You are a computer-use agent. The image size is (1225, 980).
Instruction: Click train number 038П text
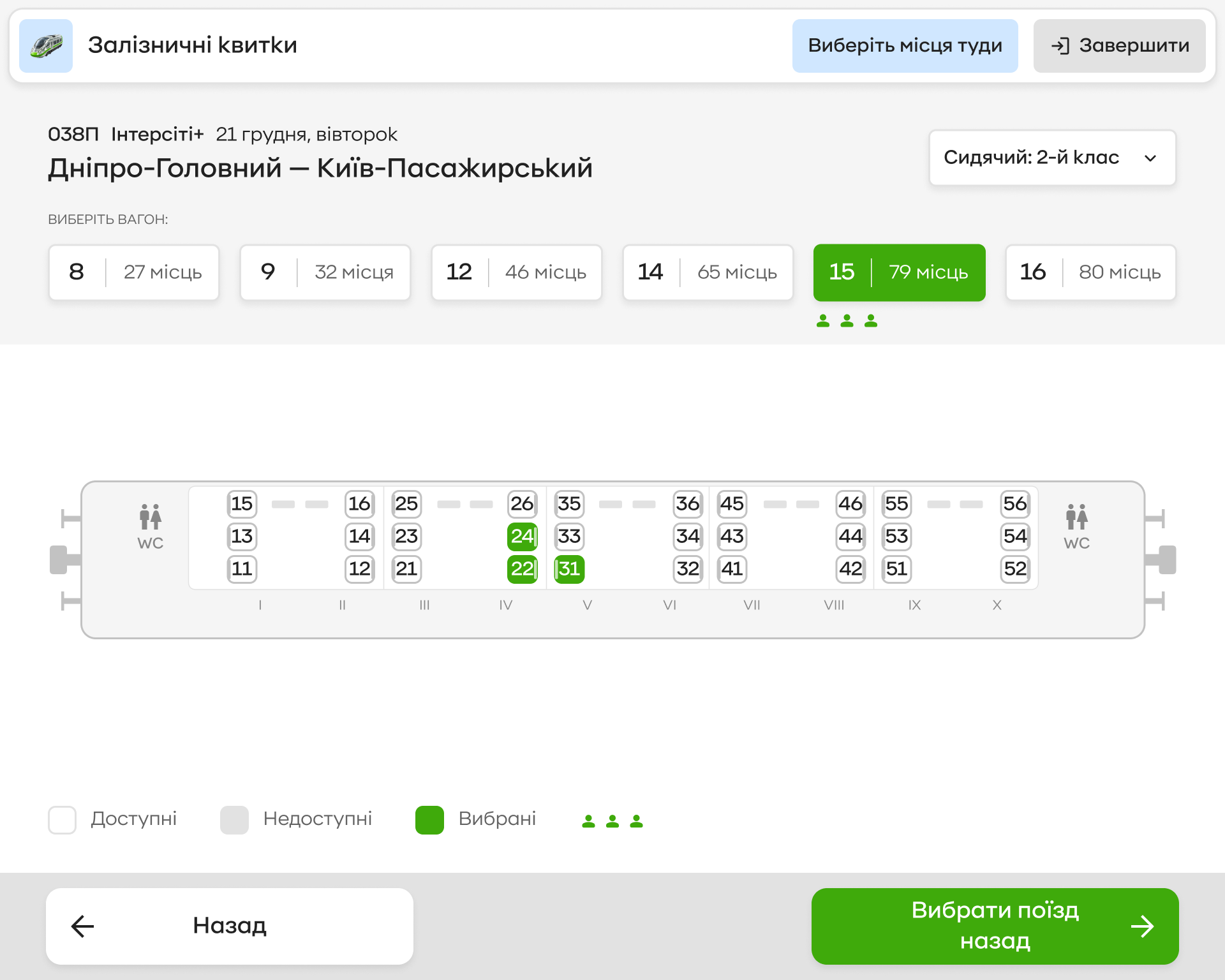pyautogui.click(x=73, y=135)
